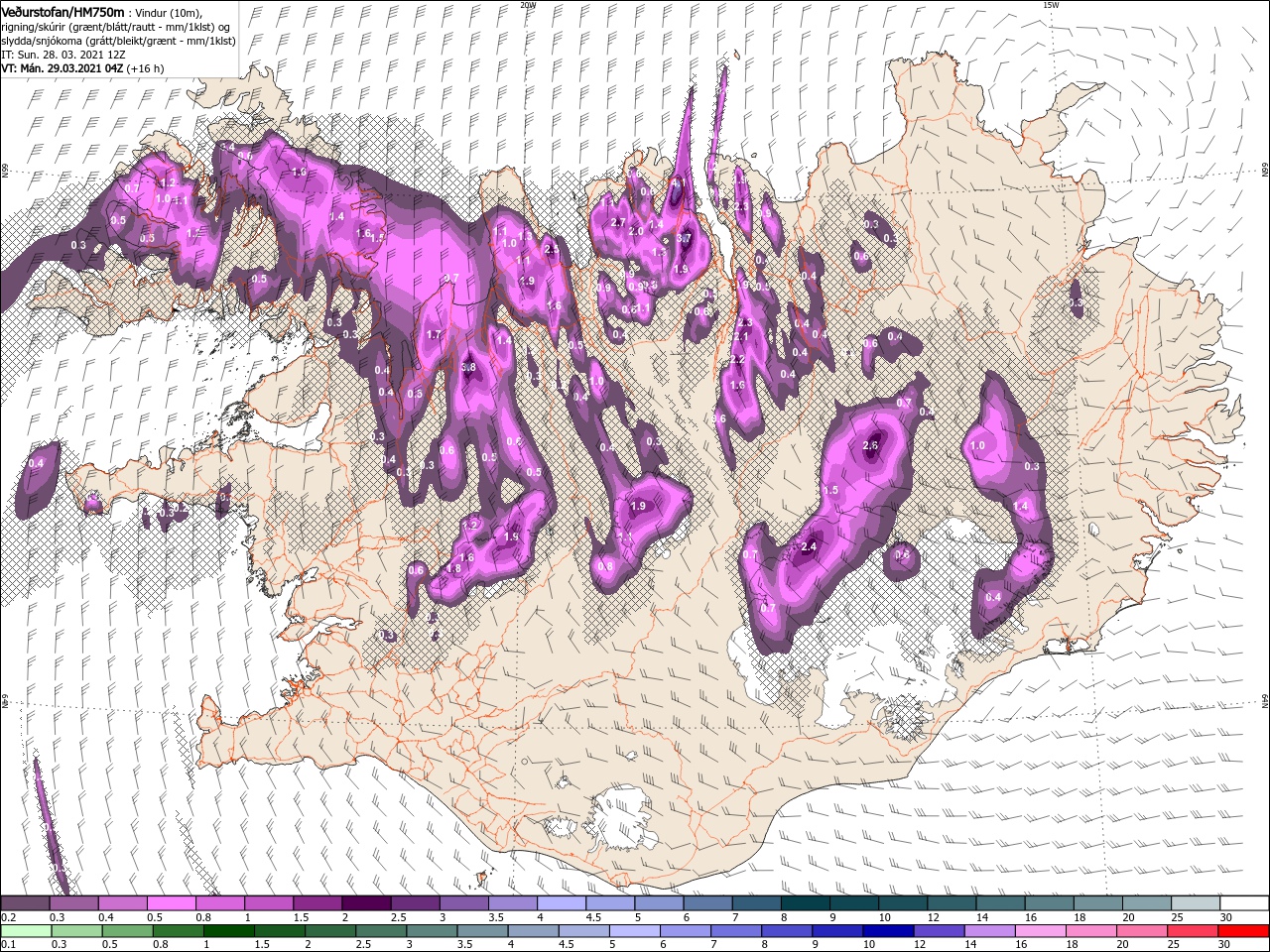Click the '15W' longitude label
1270x952 pixels.
[x=1051, y=5]
